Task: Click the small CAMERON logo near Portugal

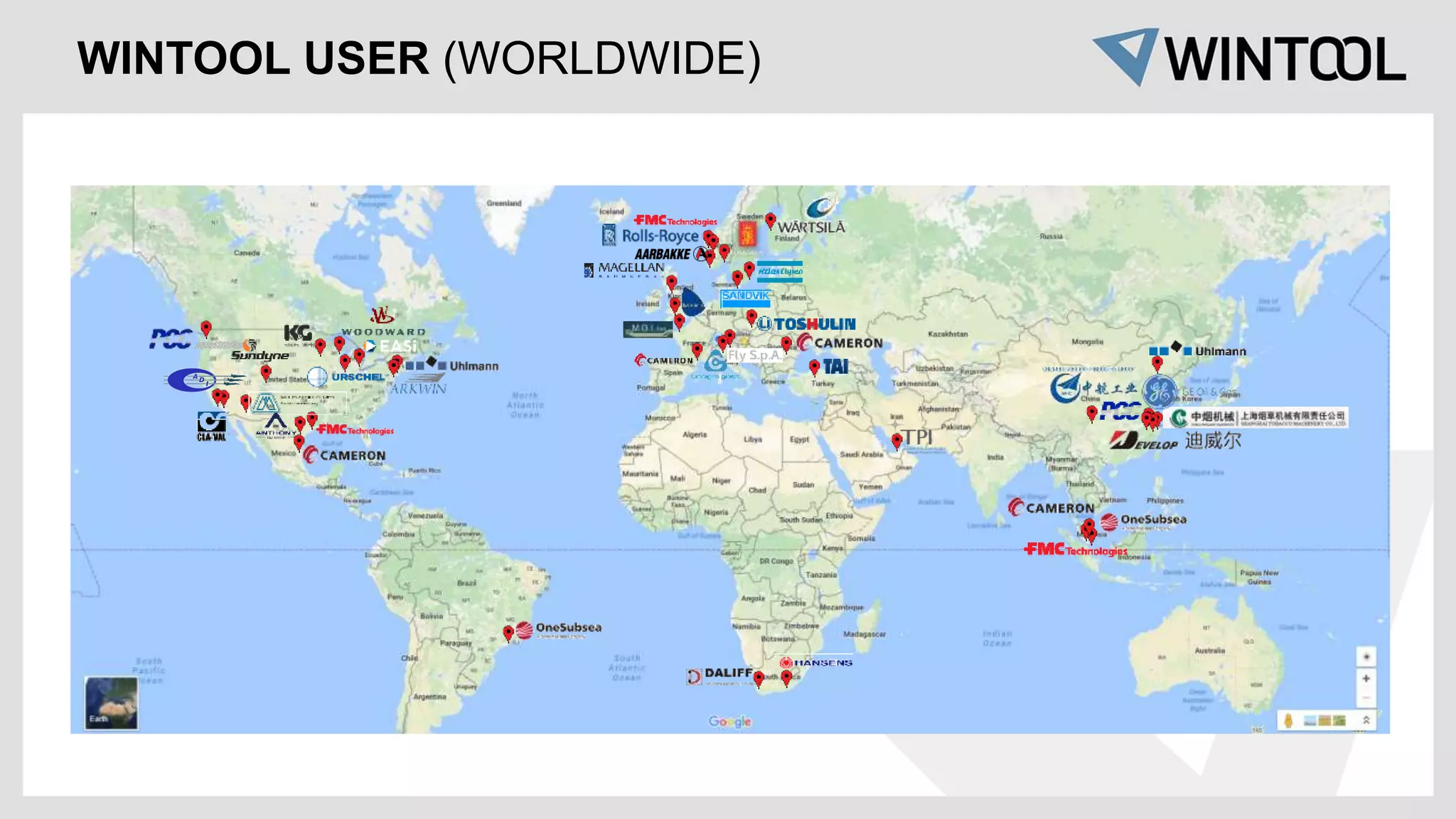Action: tap(664, 360)
